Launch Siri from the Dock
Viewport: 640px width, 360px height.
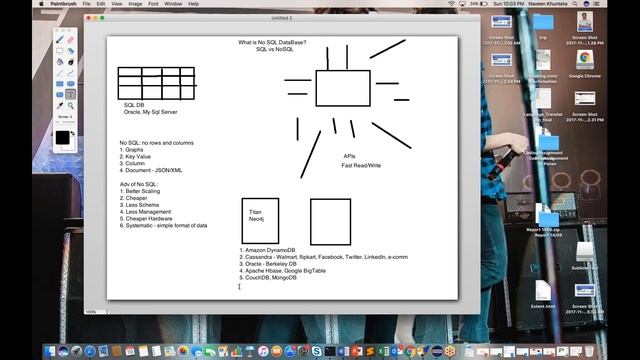click(63, 351)
